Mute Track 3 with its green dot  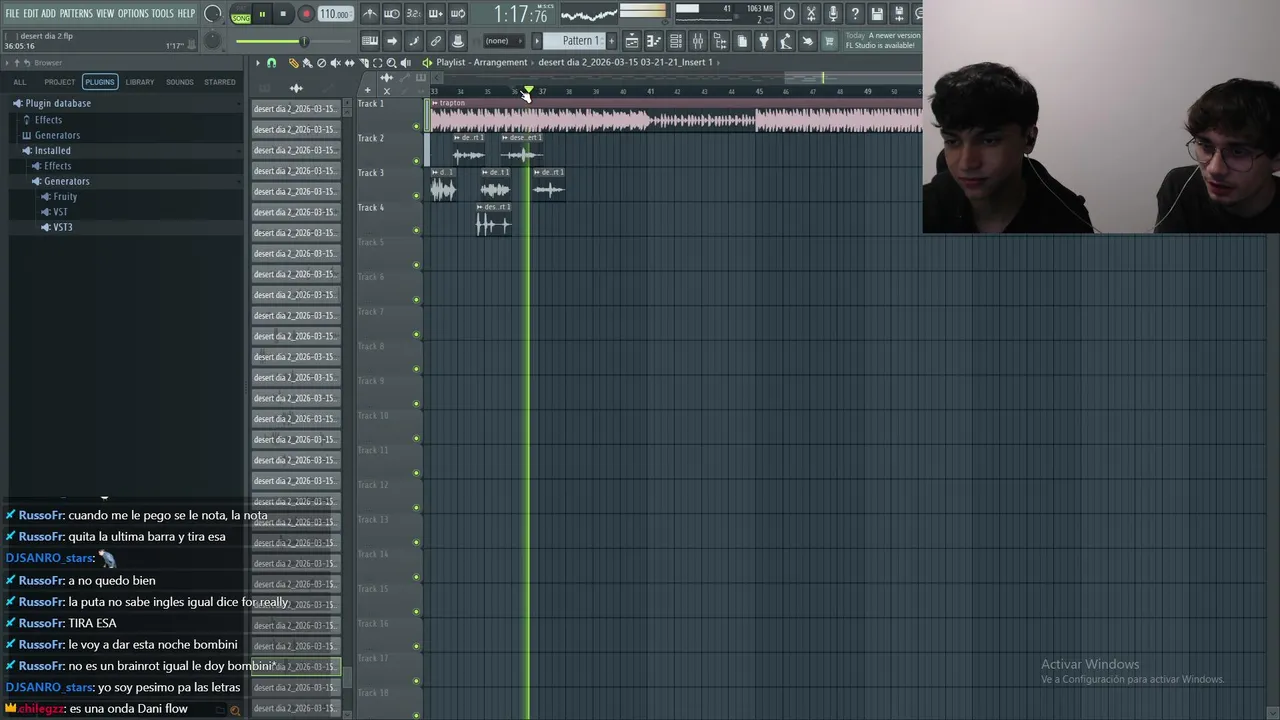click(x=417, y=196)
